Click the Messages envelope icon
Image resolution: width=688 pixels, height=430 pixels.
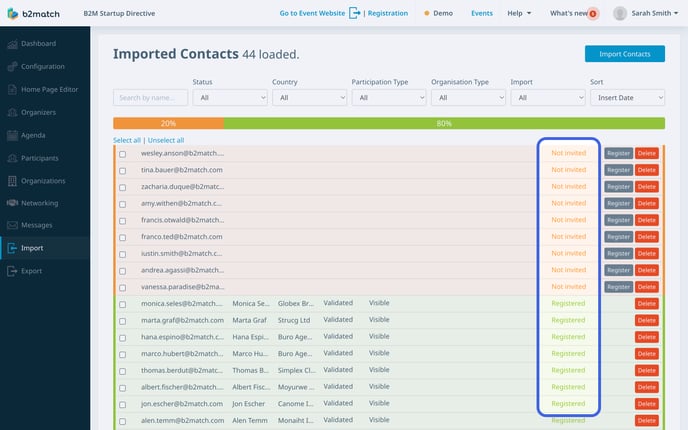pyautogui.click(x=12, y=225)
